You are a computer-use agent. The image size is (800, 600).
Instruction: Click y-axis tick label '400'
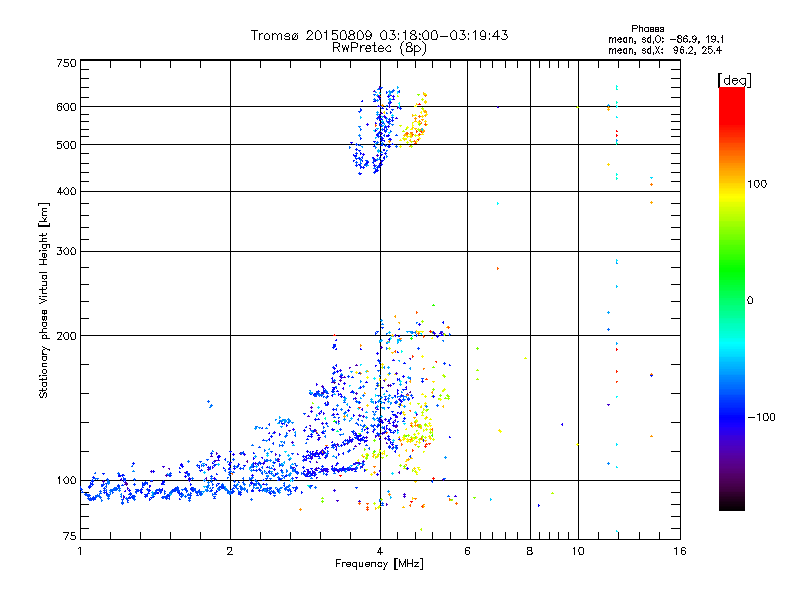pyautogui.click(x=66, y=191)
